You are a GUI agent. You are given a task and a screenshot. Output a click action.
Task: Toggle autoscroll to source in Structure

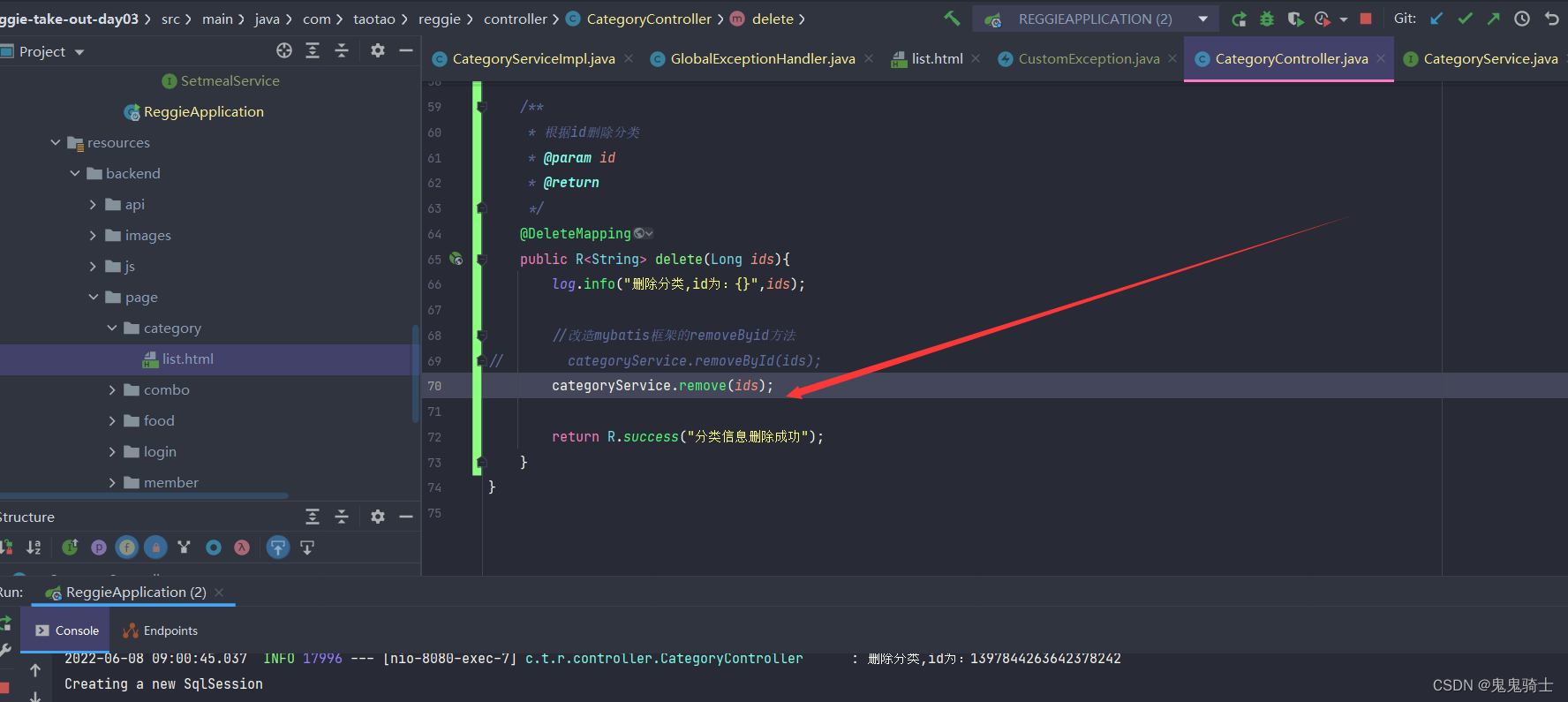pyautogui.click(x=278, y=547)
